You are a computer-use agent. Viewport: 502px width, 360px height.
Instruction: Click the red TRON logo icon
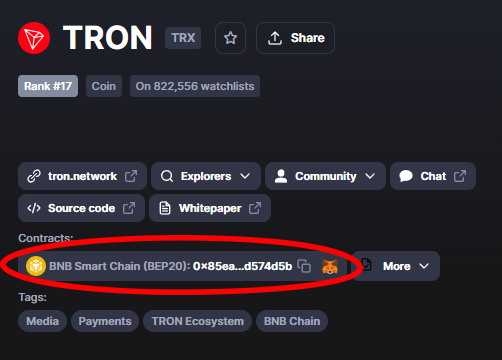click(x=34, y=38)
